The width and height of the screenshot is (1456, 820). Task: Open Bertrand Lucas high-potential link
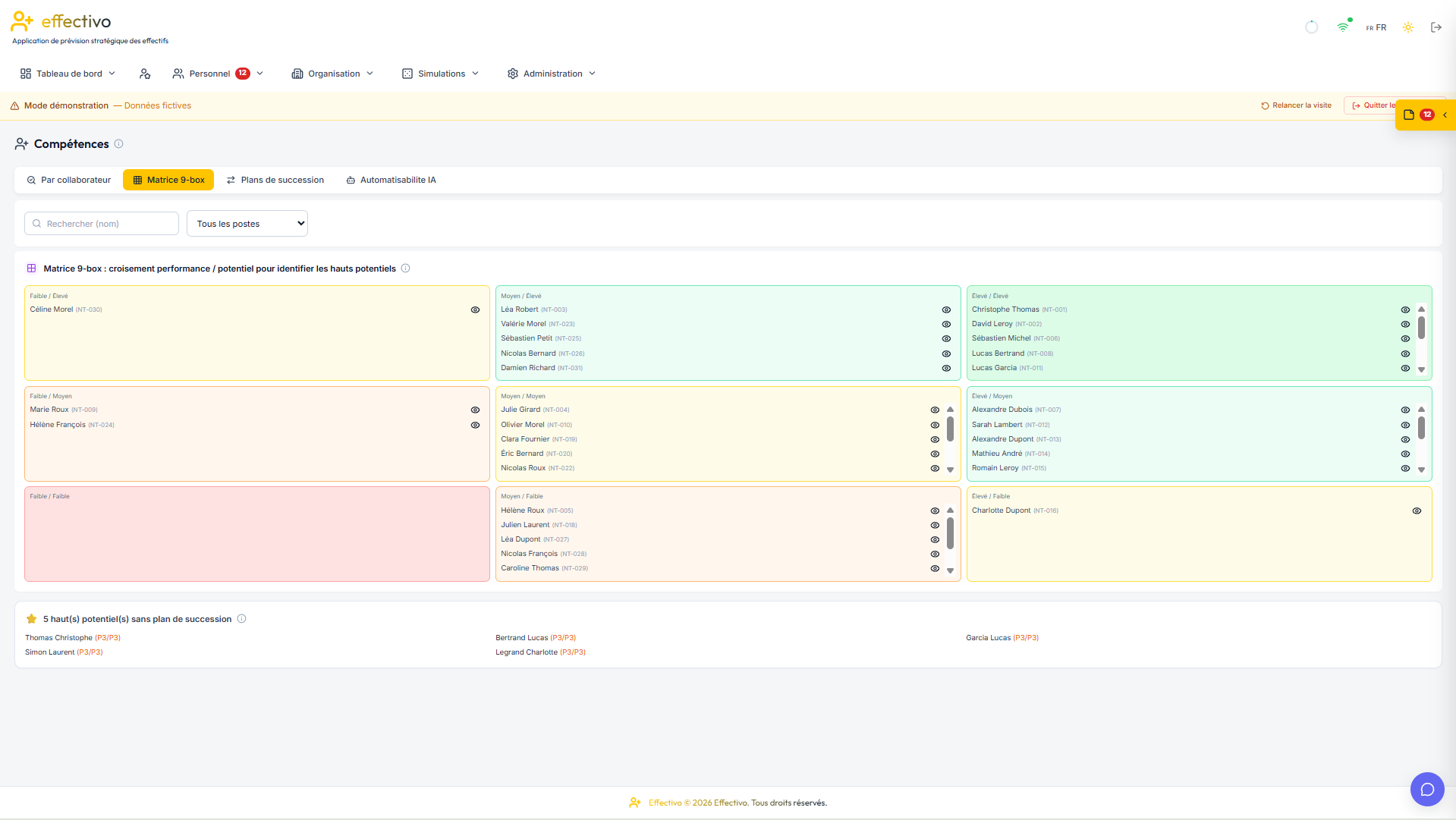point(536,638)
